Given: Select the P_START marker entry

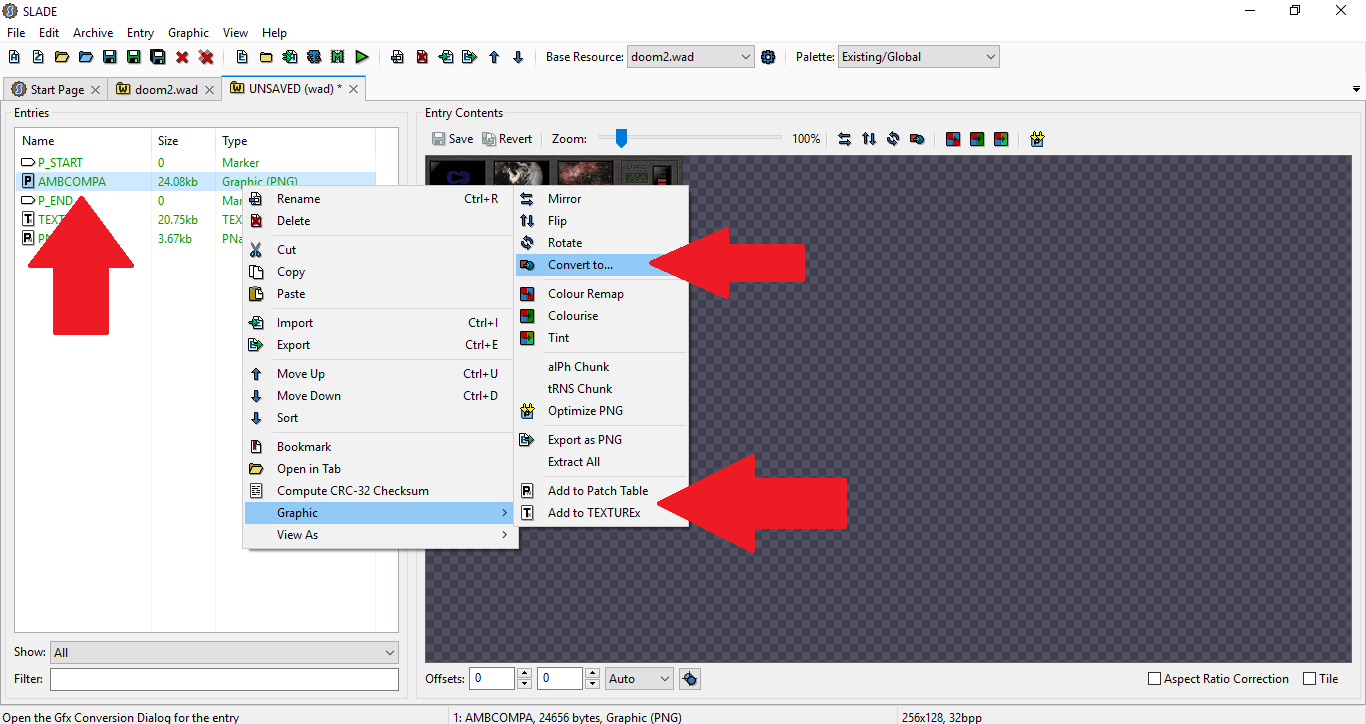Looking at the screenshot, I should point(196,162).
